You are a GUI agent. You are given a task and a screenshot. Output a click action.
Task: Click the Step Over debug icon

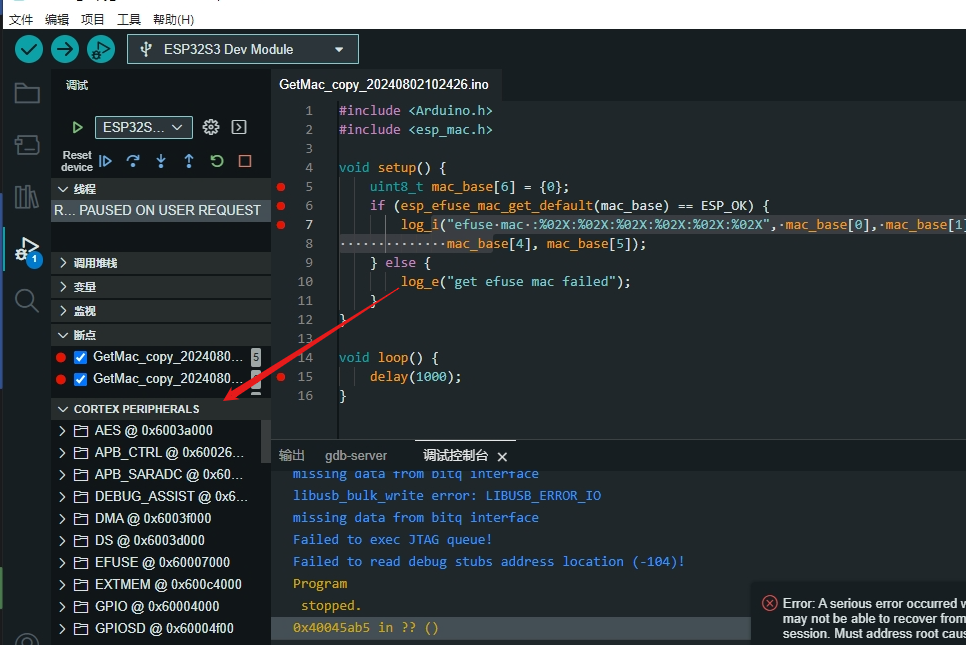tap(132, 161)
